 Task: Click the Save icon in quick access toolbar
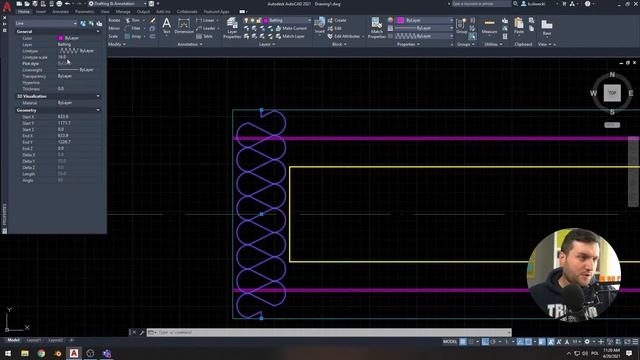tap(35, 4)
